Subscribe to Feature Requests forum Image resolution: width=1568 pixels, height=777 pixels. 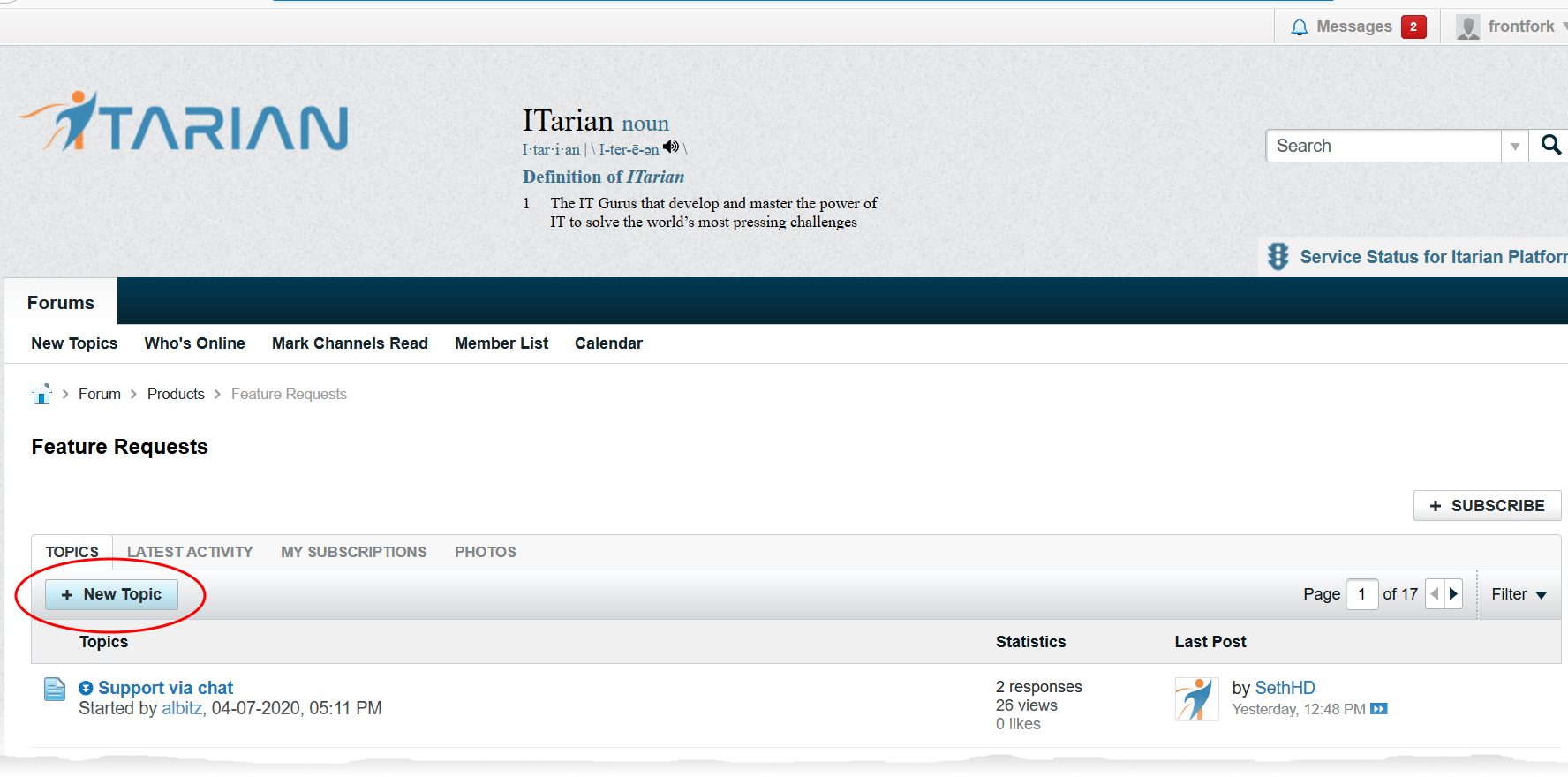pyautogui.click(x=1487, y=506)
